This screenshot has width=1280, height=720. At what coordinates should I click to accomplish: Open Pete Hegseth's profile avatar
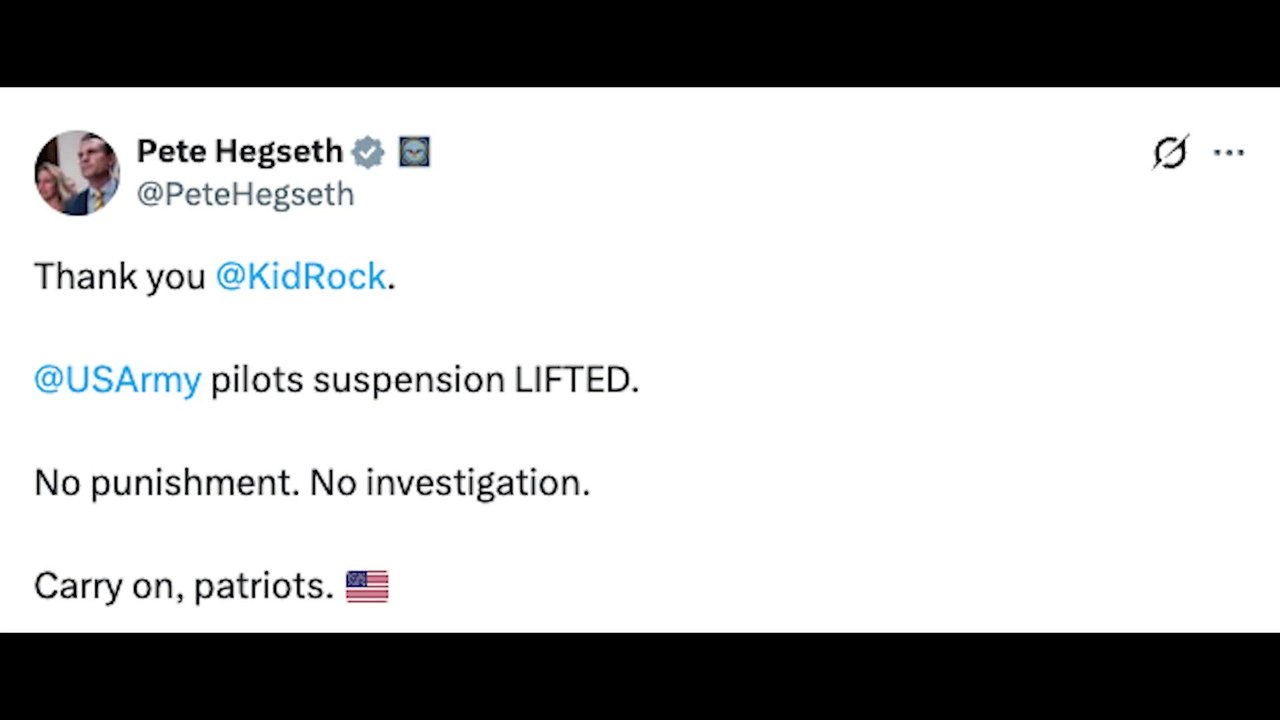(77, 172)
